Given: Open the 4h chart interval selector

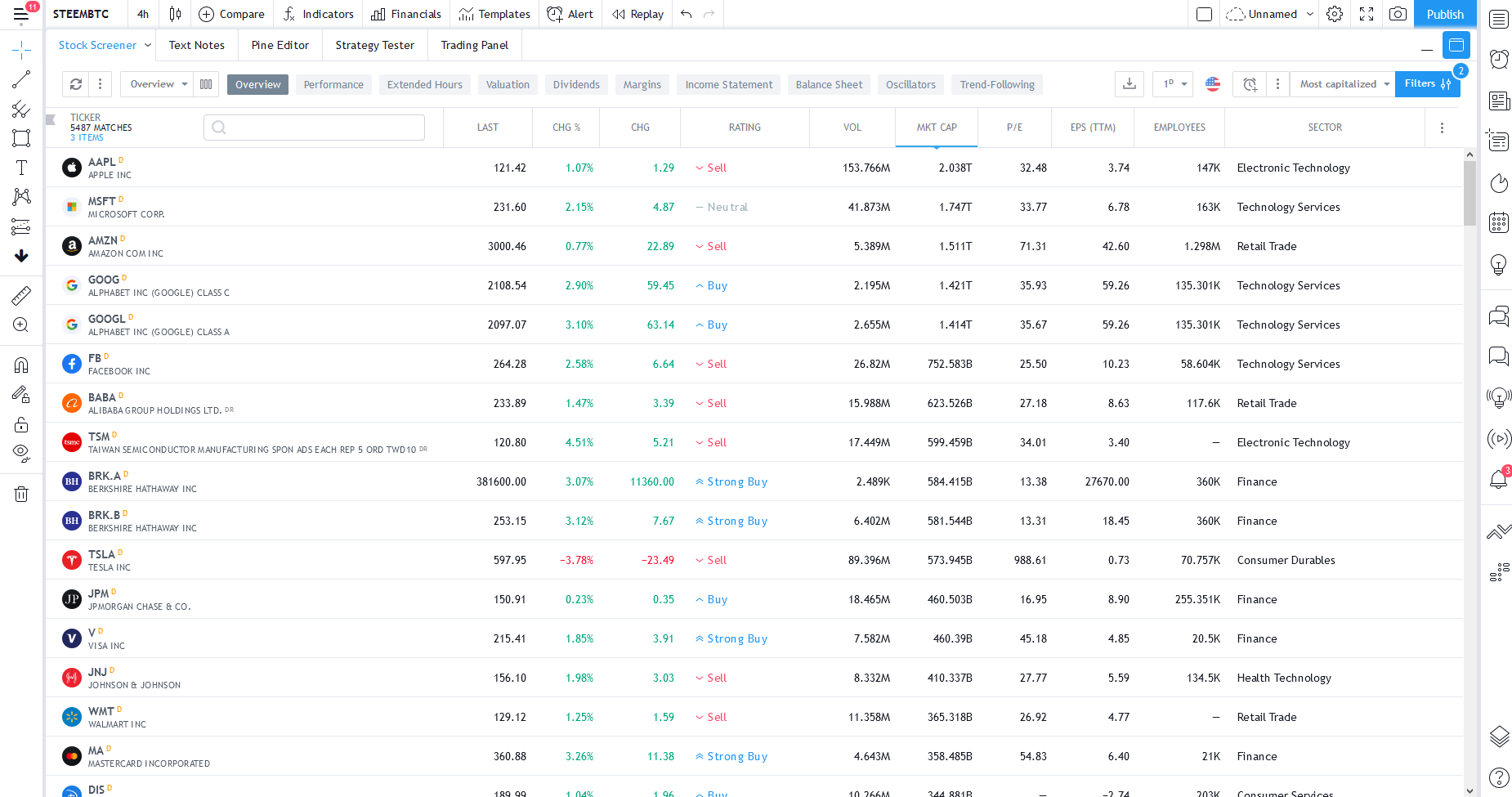Looking at the screenshot, I should click(143, 14).
